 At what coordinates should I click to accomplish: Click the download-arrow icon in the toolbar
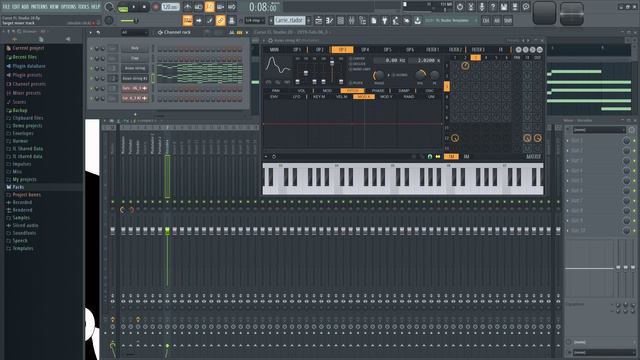tap(418, 20)
